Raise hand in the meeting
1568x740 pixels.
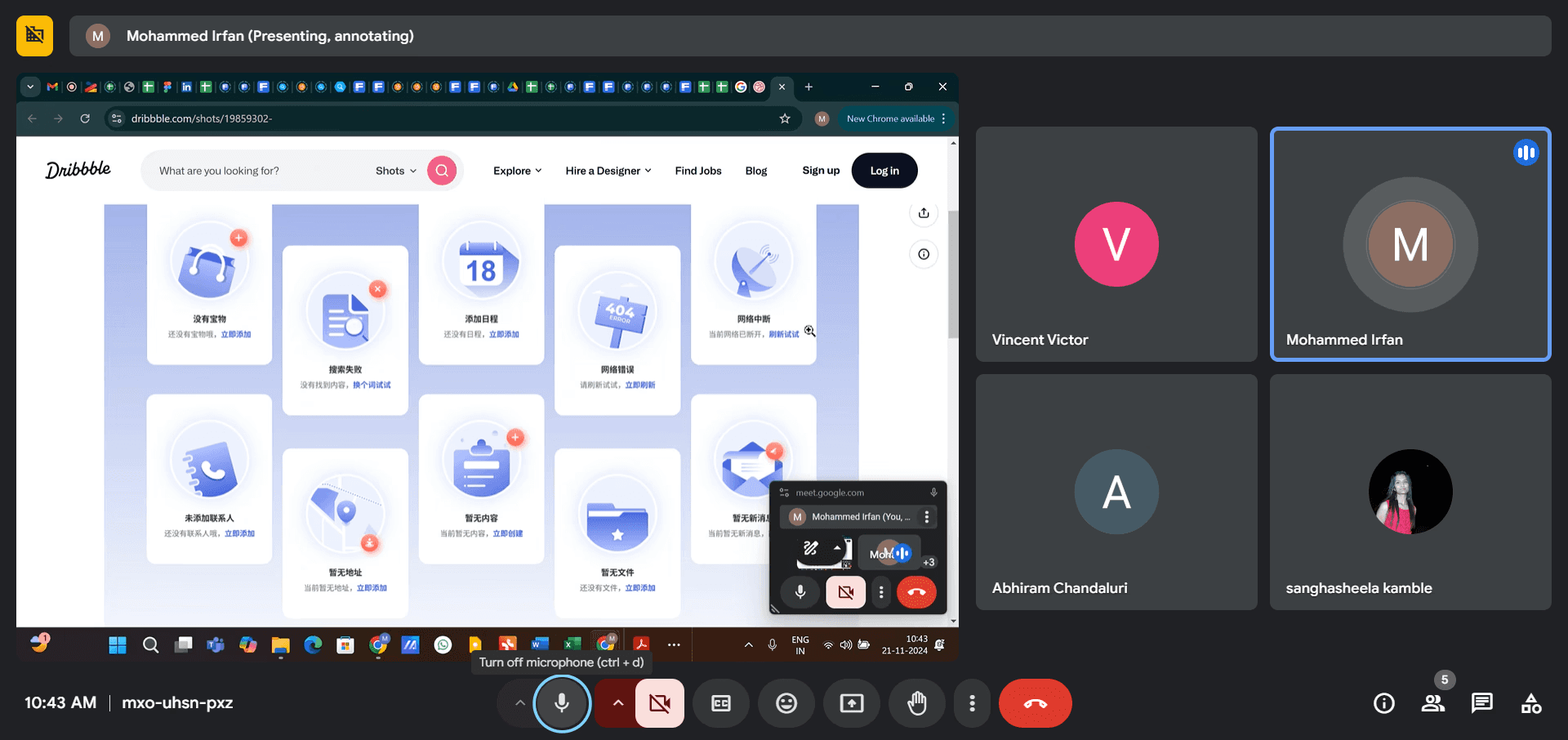917,703
